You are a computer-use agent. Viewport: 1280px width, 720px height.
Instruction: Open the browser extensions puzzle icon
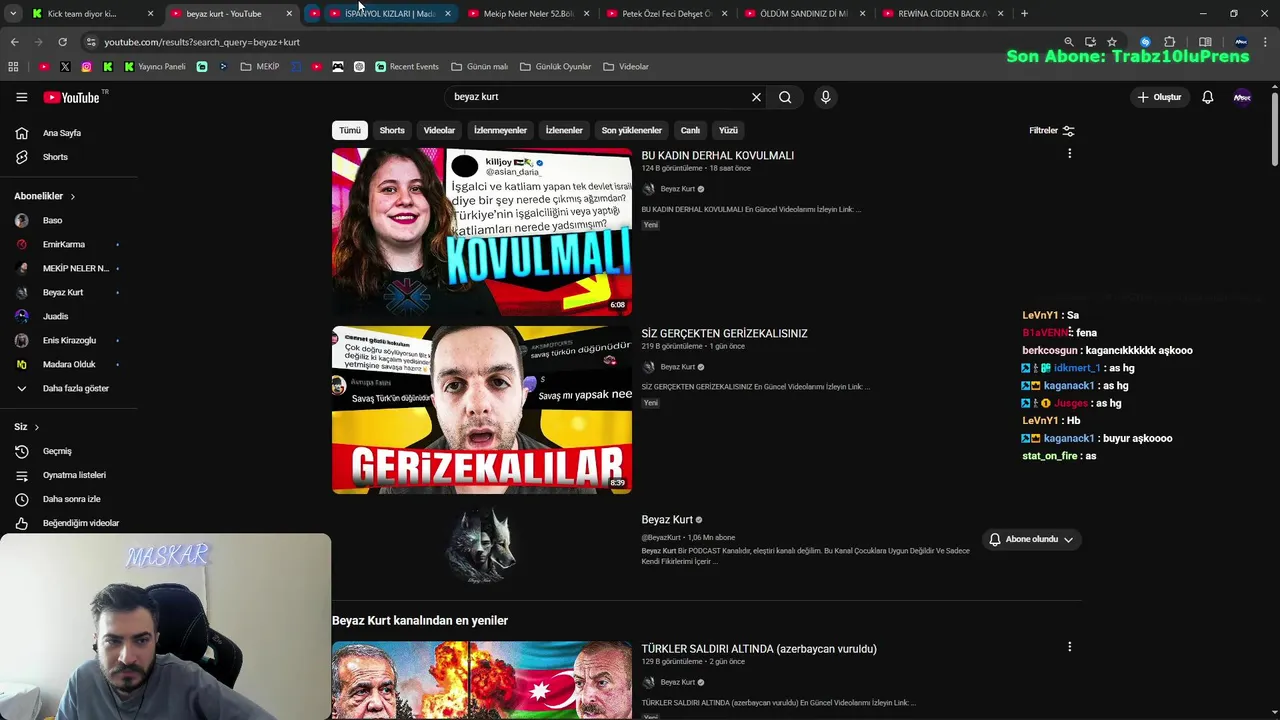pyautogui.click(x=1169, y=42)
